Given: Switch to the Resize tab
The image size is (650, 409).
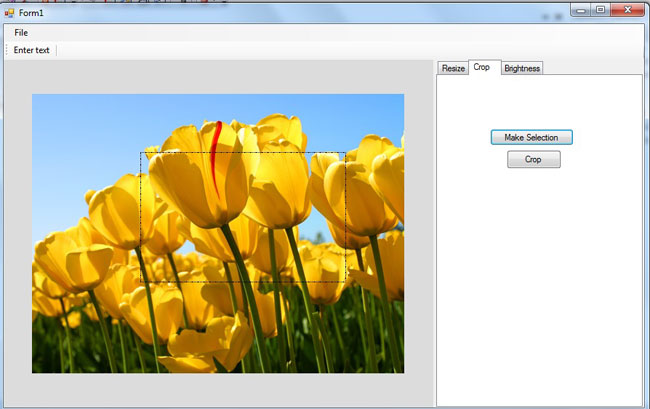Looking at the screenshot, I should 453,68.
